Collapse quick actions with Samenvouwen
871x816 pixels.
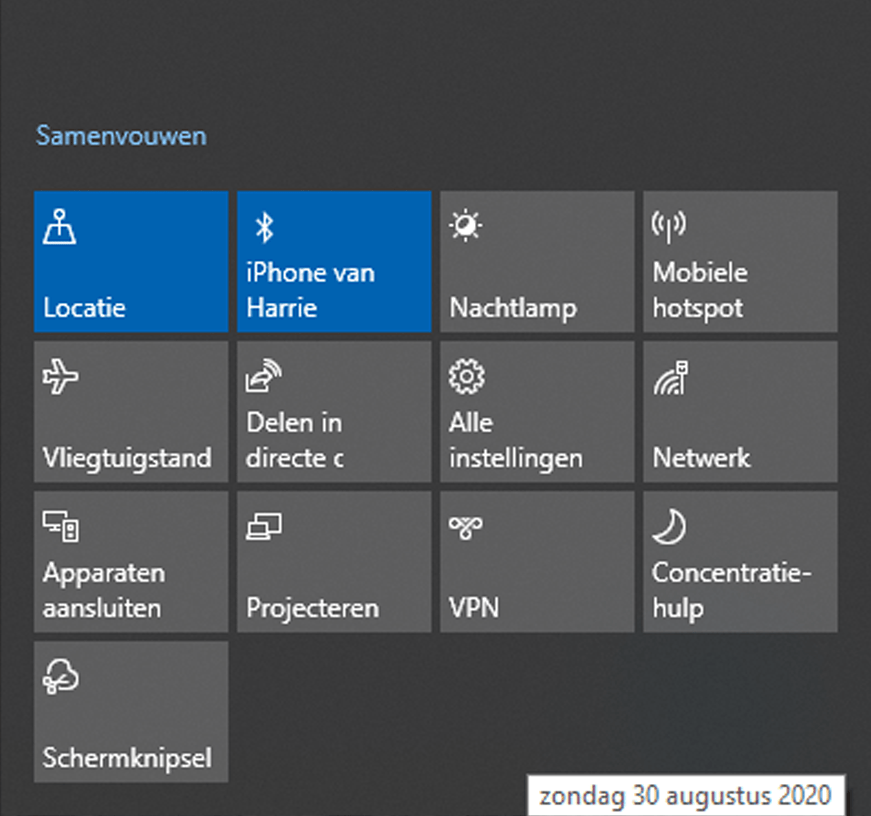click(121, 136)
